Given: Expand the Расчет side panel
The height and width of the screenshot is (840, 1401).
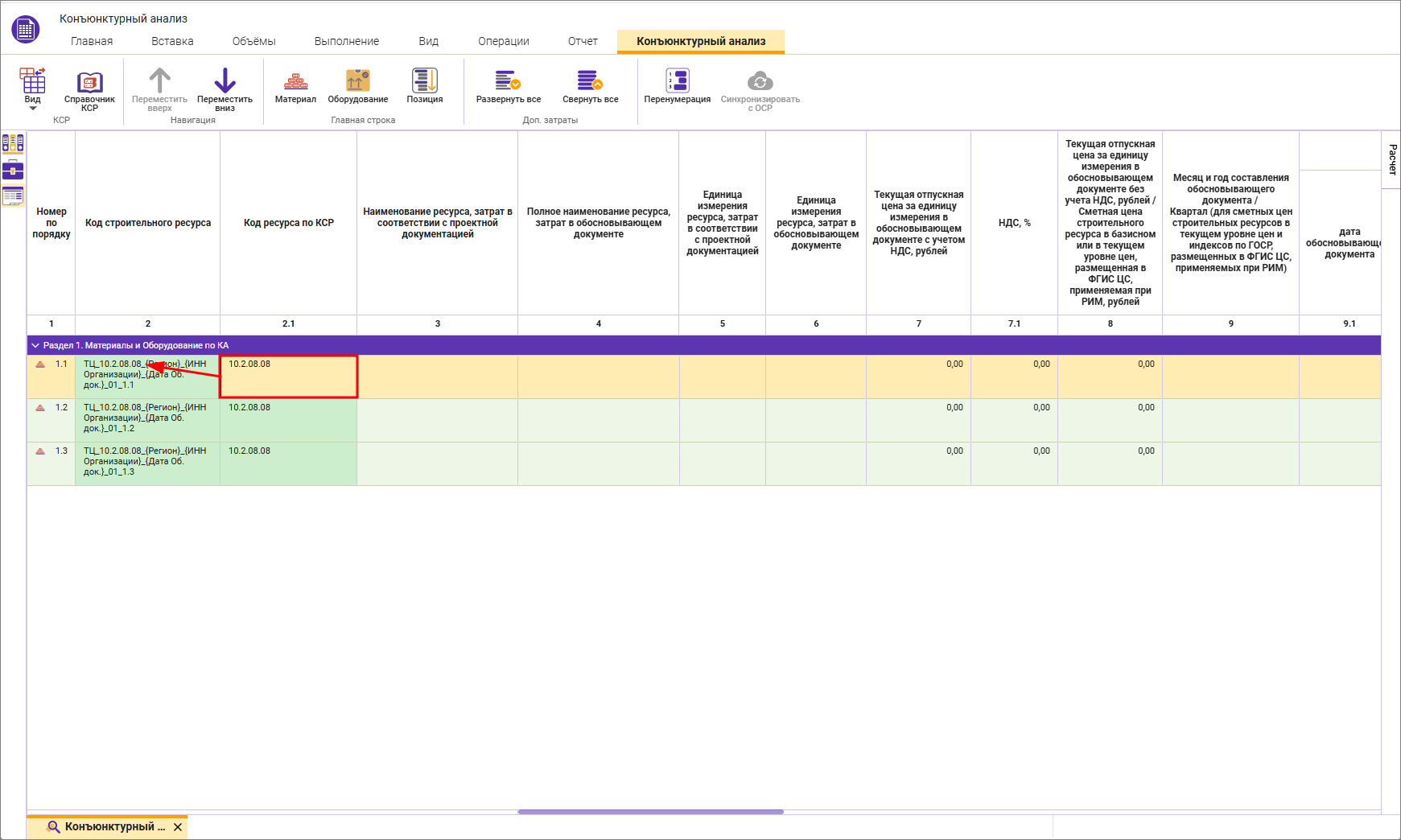Looking at the screenshot, I should click(x=1391, y=159).
